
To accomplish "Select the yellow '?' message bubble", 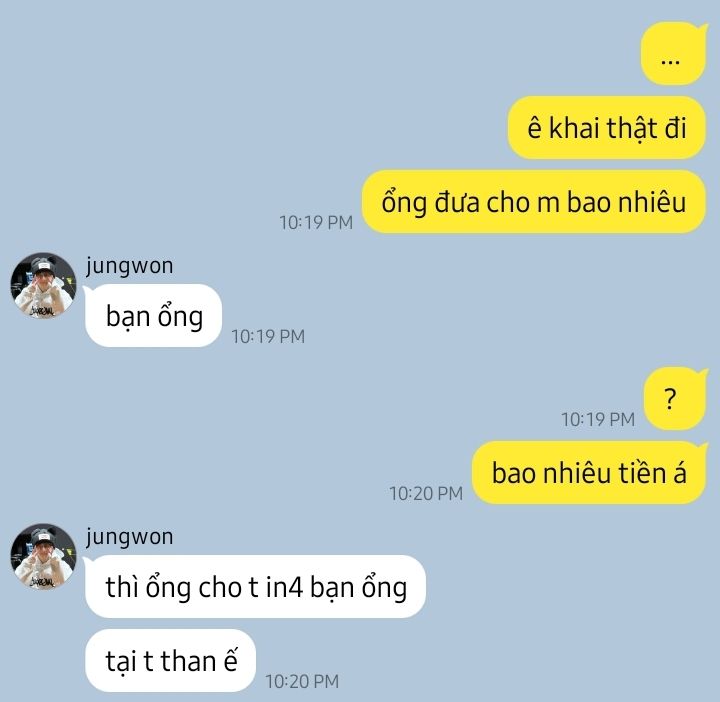I will pyautogui.click(x=674, y=399).
